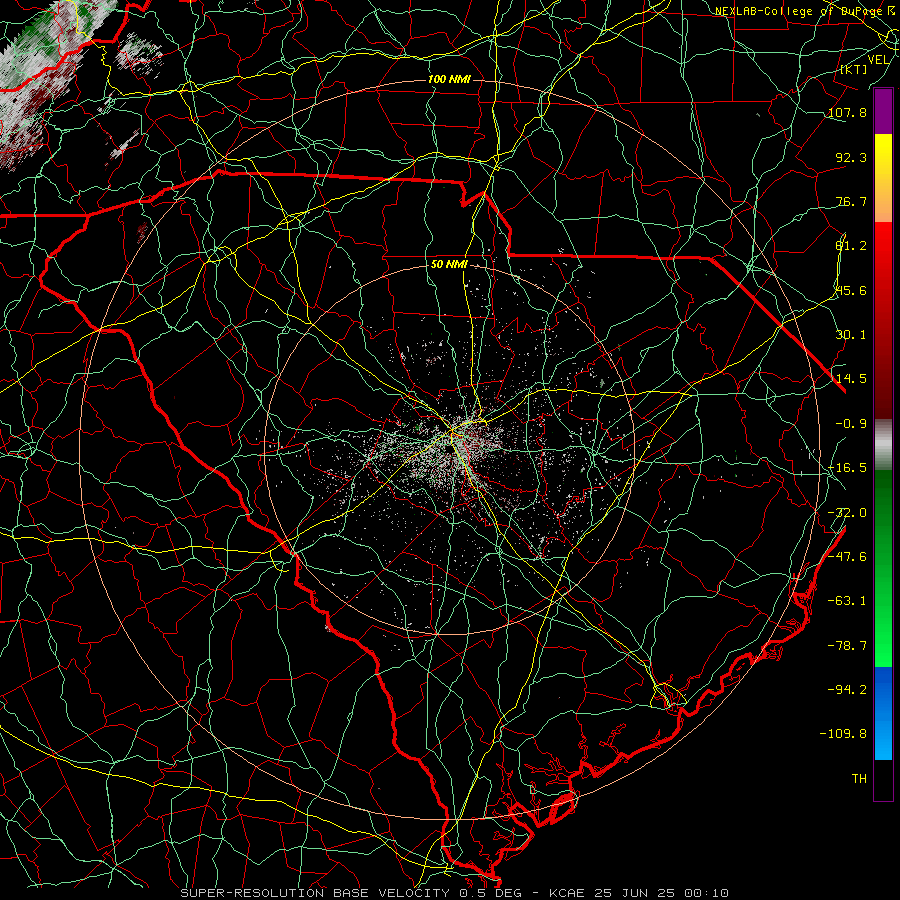Click the -78.7 velocity scale value
This screenshot has width=900, height=900.
tap(847, 646)
